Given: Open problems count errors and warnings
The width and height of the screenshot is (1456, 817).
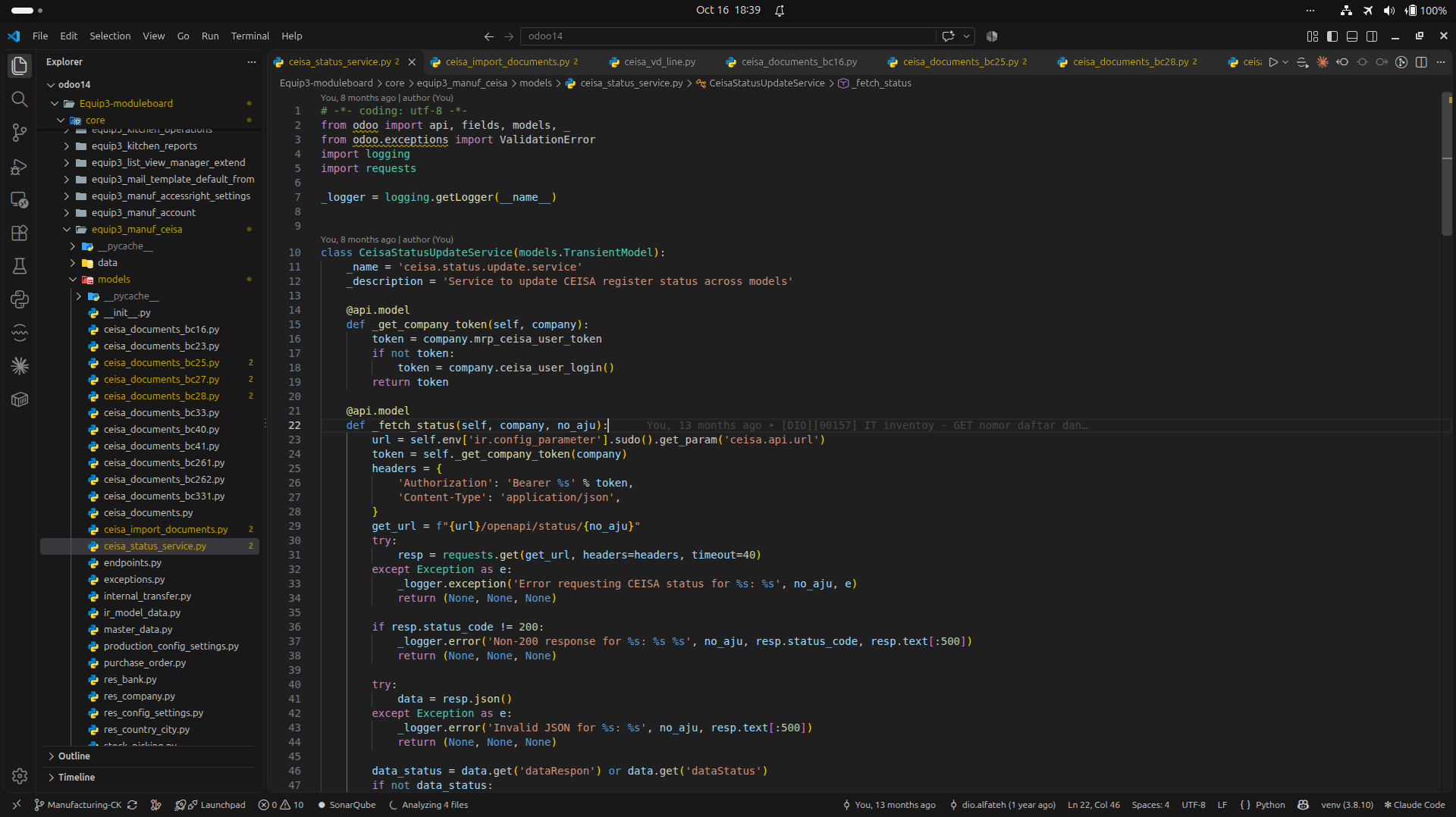Looking at the screenshot, I should (x=281, y=805).
